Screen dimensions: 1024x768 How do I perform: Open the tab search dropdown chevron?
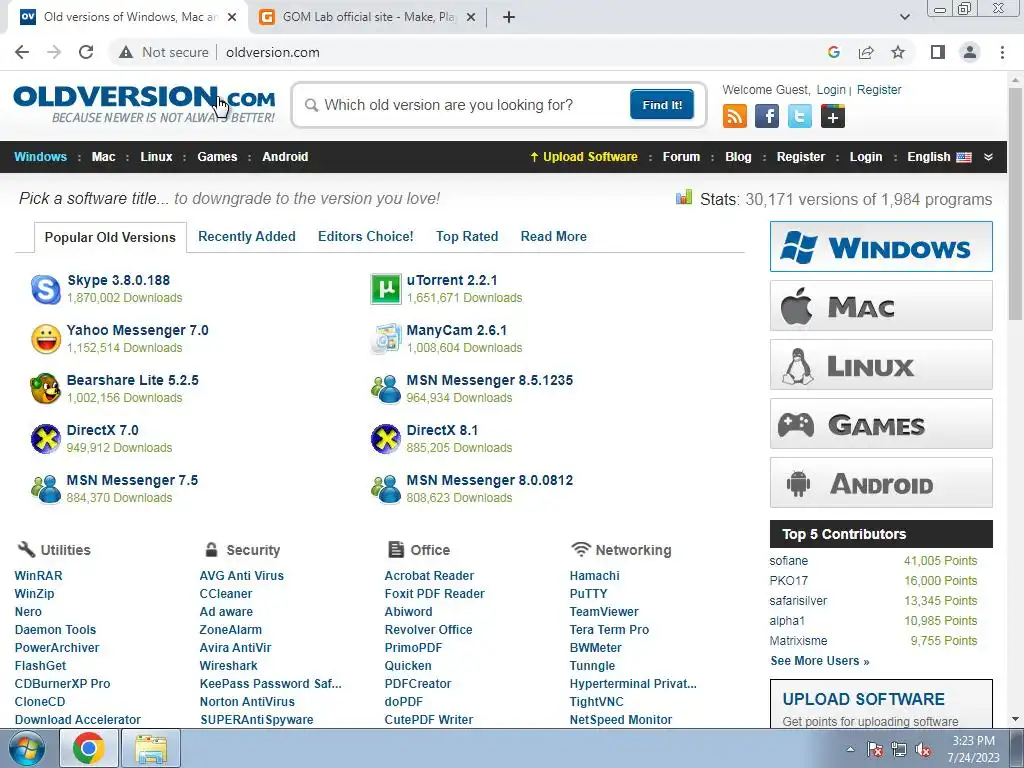pyautogui.click(x=904, y=17)
